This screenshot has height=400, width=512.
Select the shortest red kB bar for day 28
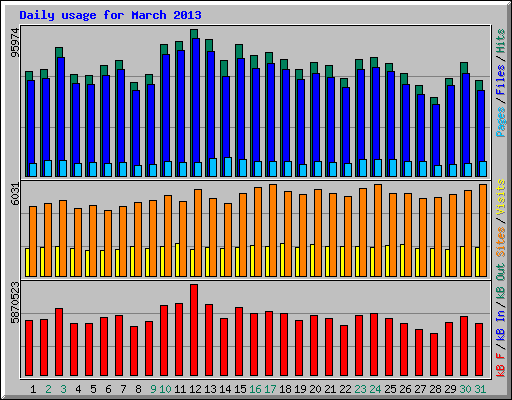pos(434,354)
